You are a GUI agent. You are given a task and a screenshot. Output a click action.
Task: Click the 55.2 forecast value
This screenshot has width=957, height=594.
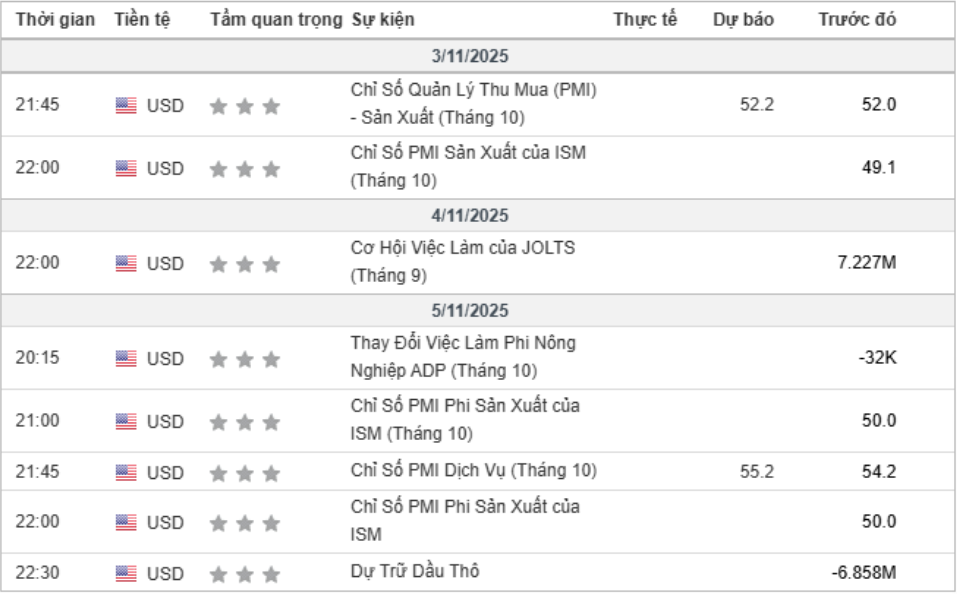(x=757, y=471)
